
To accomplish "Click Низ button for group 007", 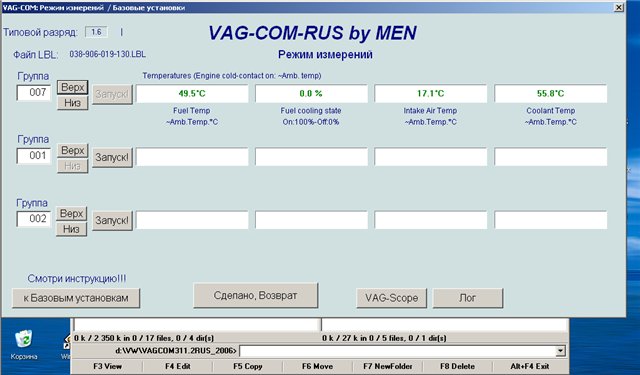I will 72,103.
